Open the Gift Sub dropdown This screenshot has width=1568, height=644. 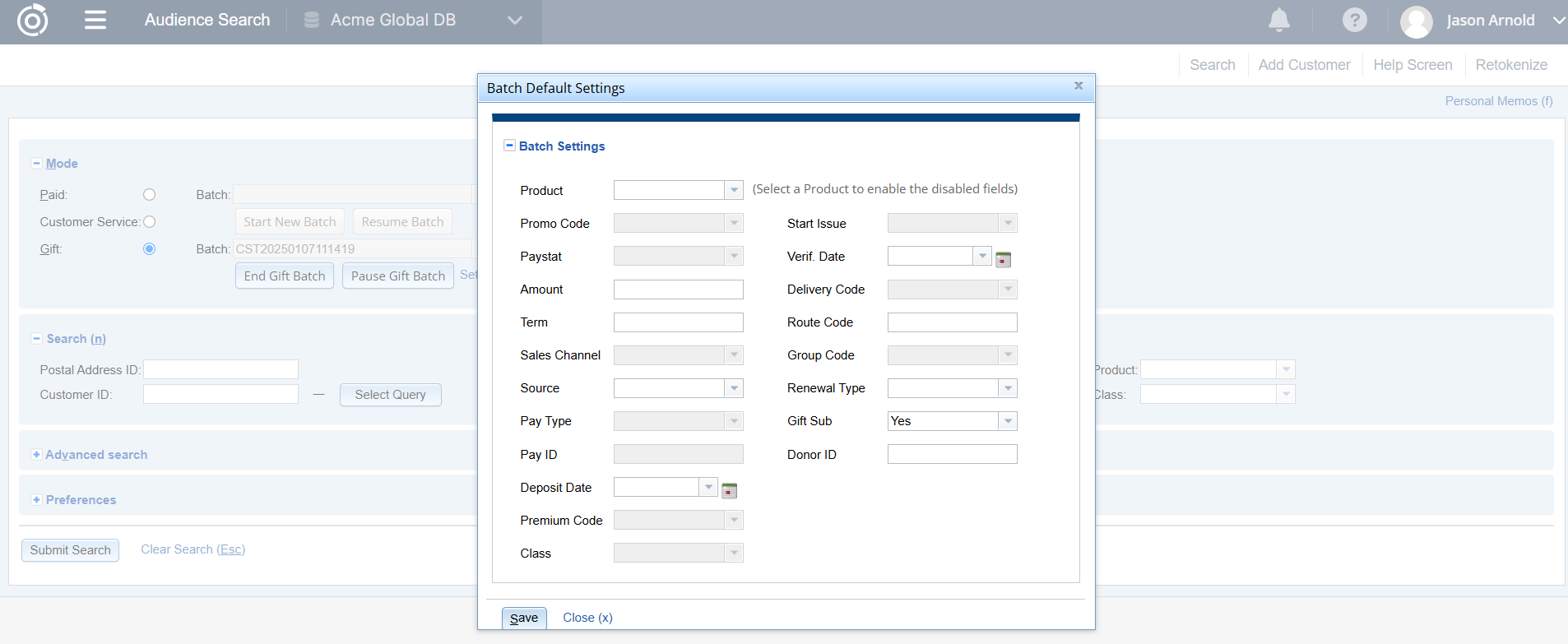pos(1008,421)
